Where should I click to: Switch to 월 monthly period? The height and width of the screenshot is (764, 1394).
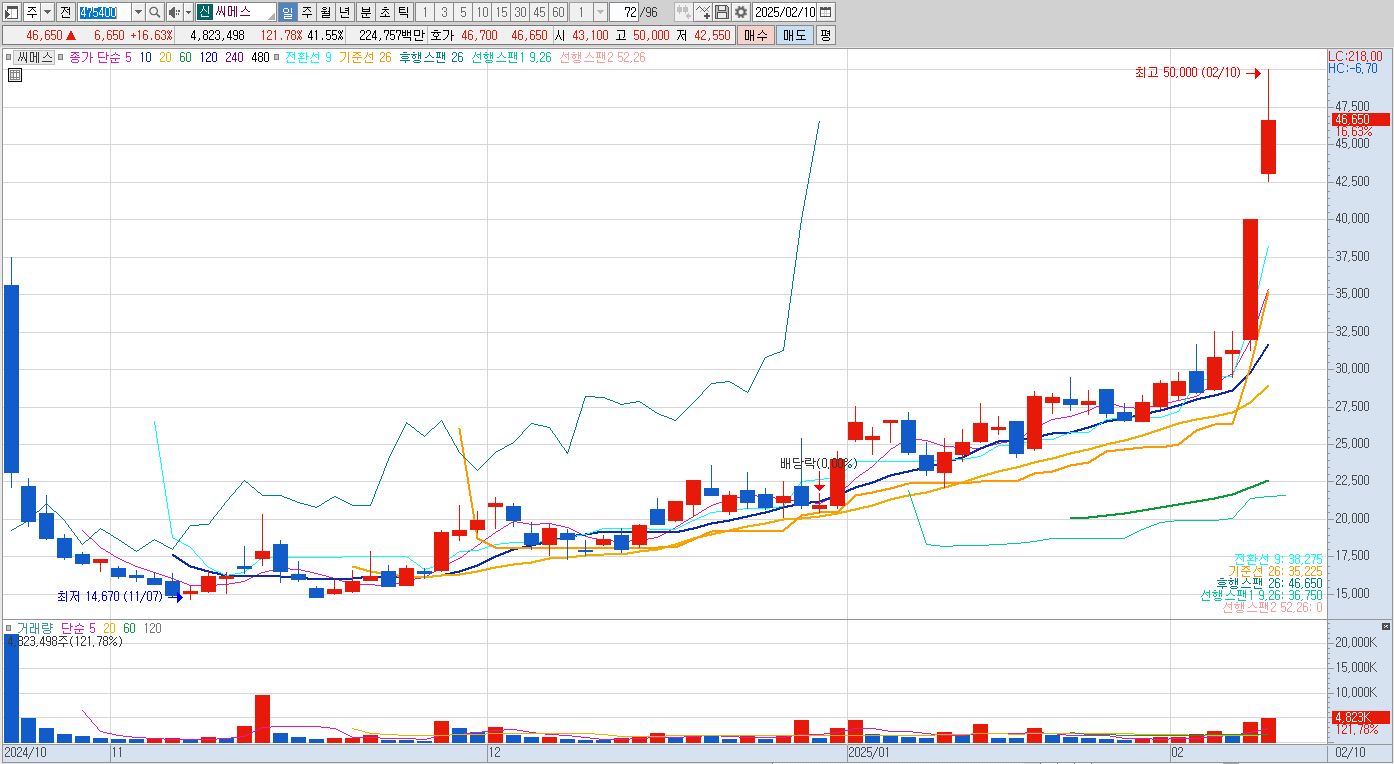[x=325, y=12]
